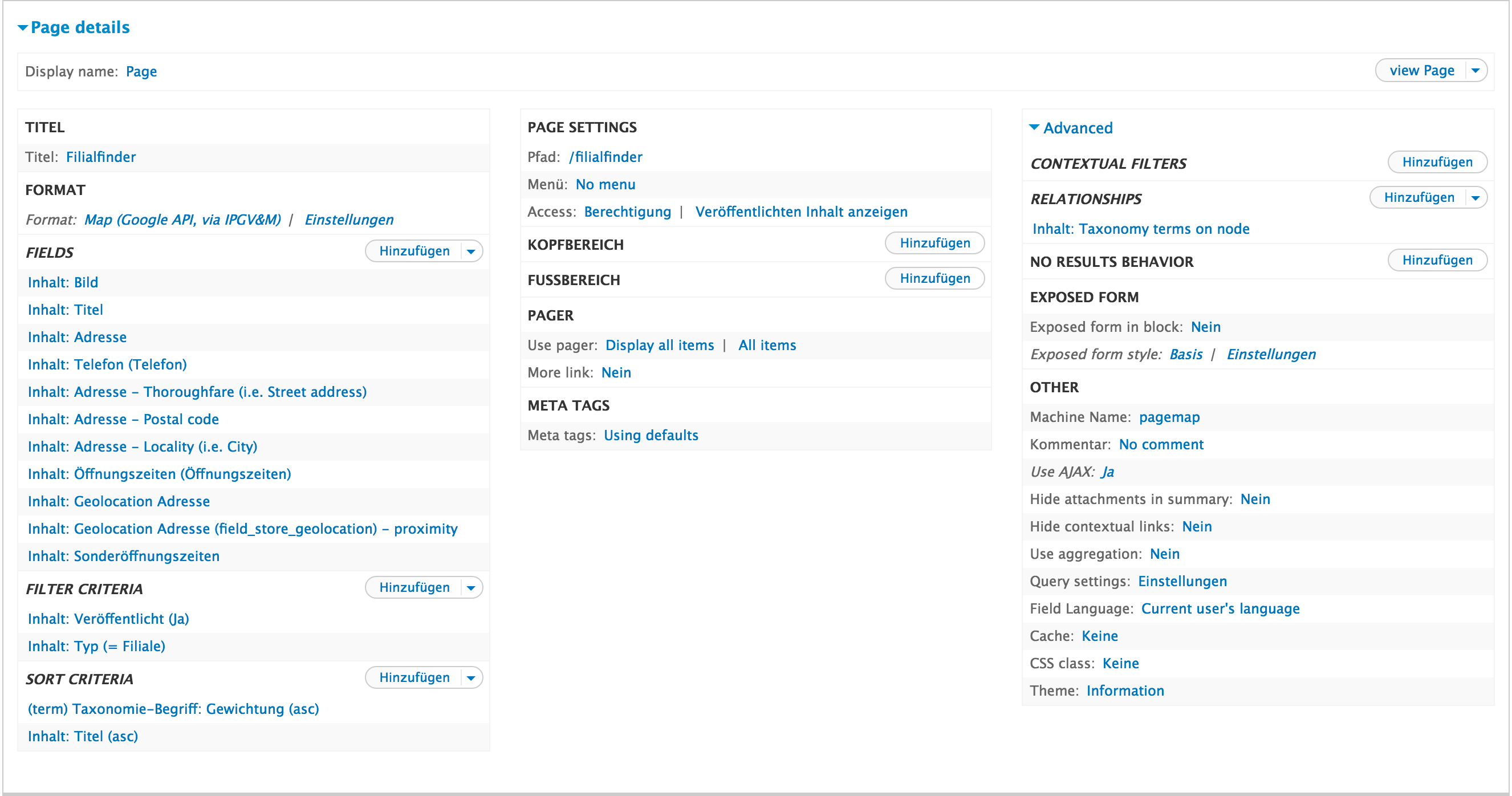Click More link value Nein
Image resolution: width=1512 pixels, height=796 pixels.
616,373
